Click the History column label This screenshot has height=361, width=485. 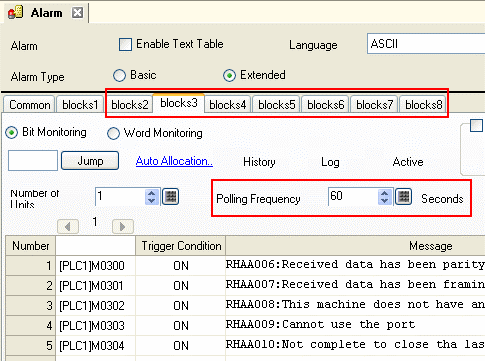pyautogui.click(x=259, y=162)
